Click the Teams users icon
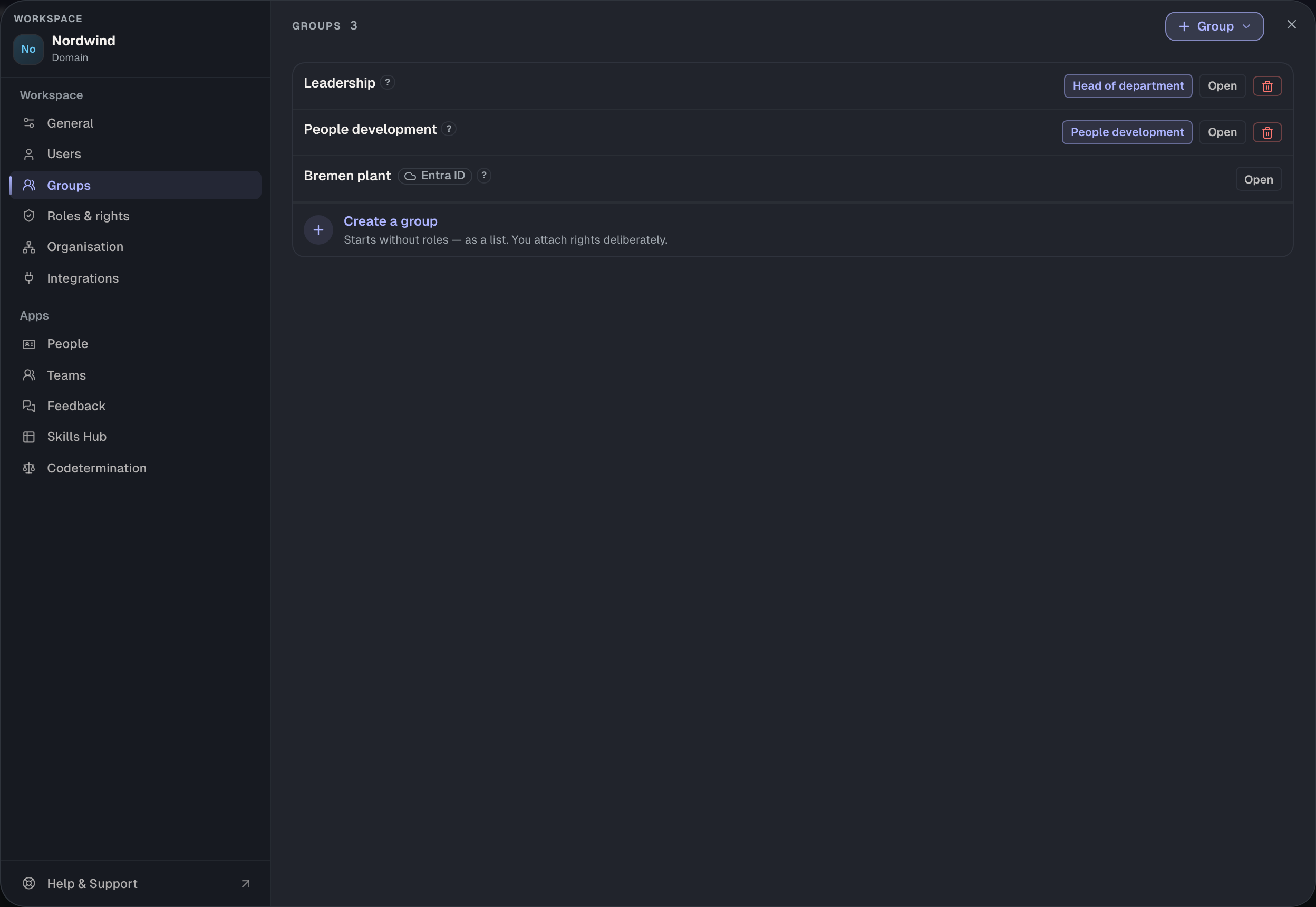 point(29,375)
